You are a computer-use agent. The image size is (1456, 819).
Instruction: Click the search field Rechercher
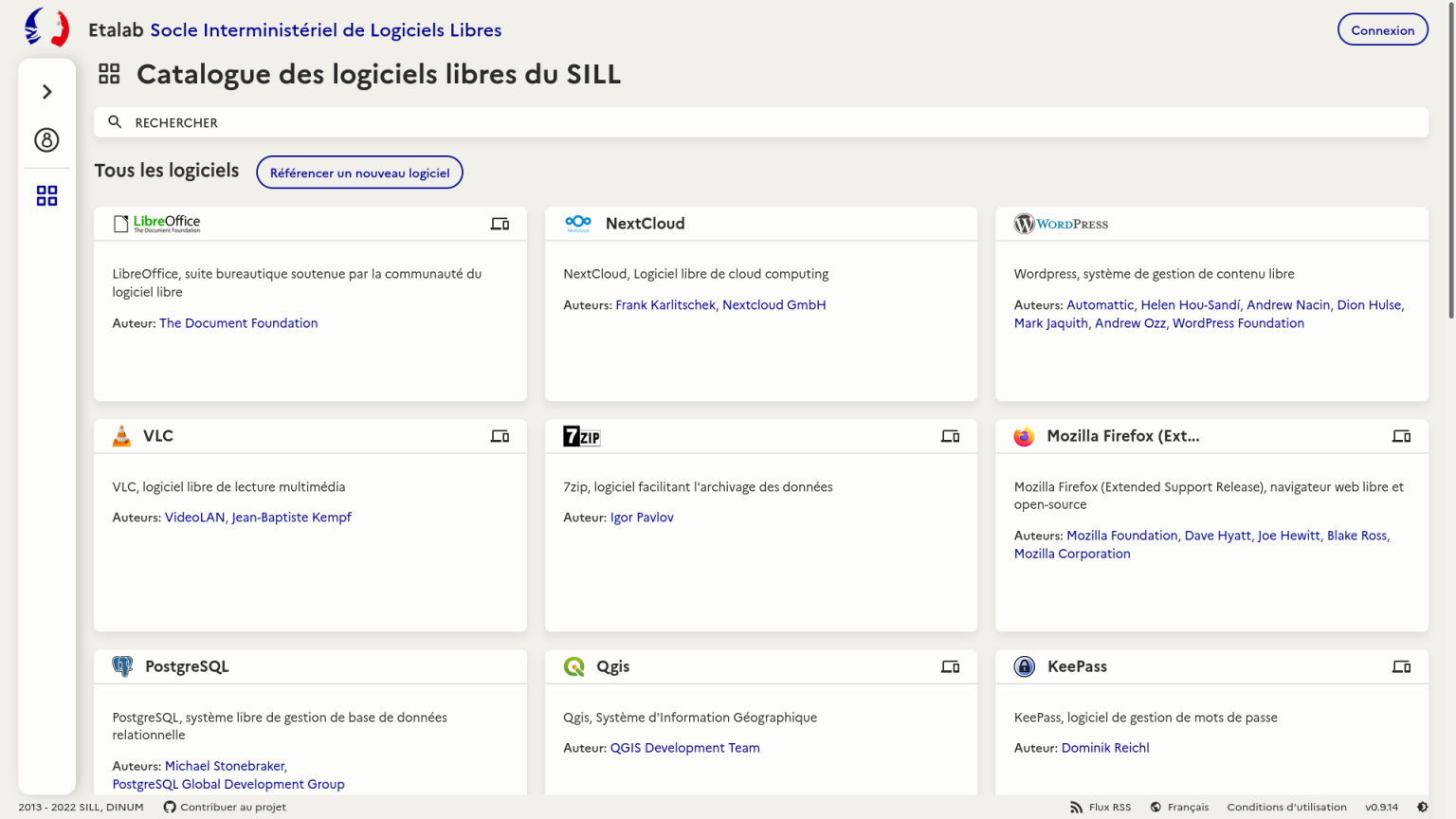point(760,122)
